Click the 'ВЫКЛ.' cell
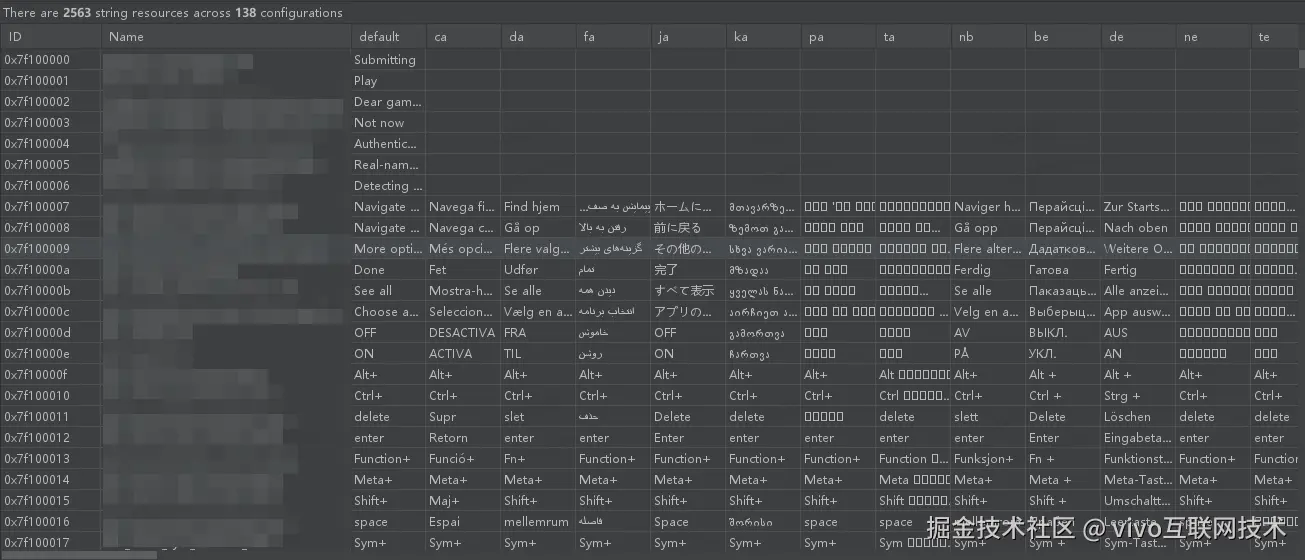 pyautogui.click(x=1064, y=333)
